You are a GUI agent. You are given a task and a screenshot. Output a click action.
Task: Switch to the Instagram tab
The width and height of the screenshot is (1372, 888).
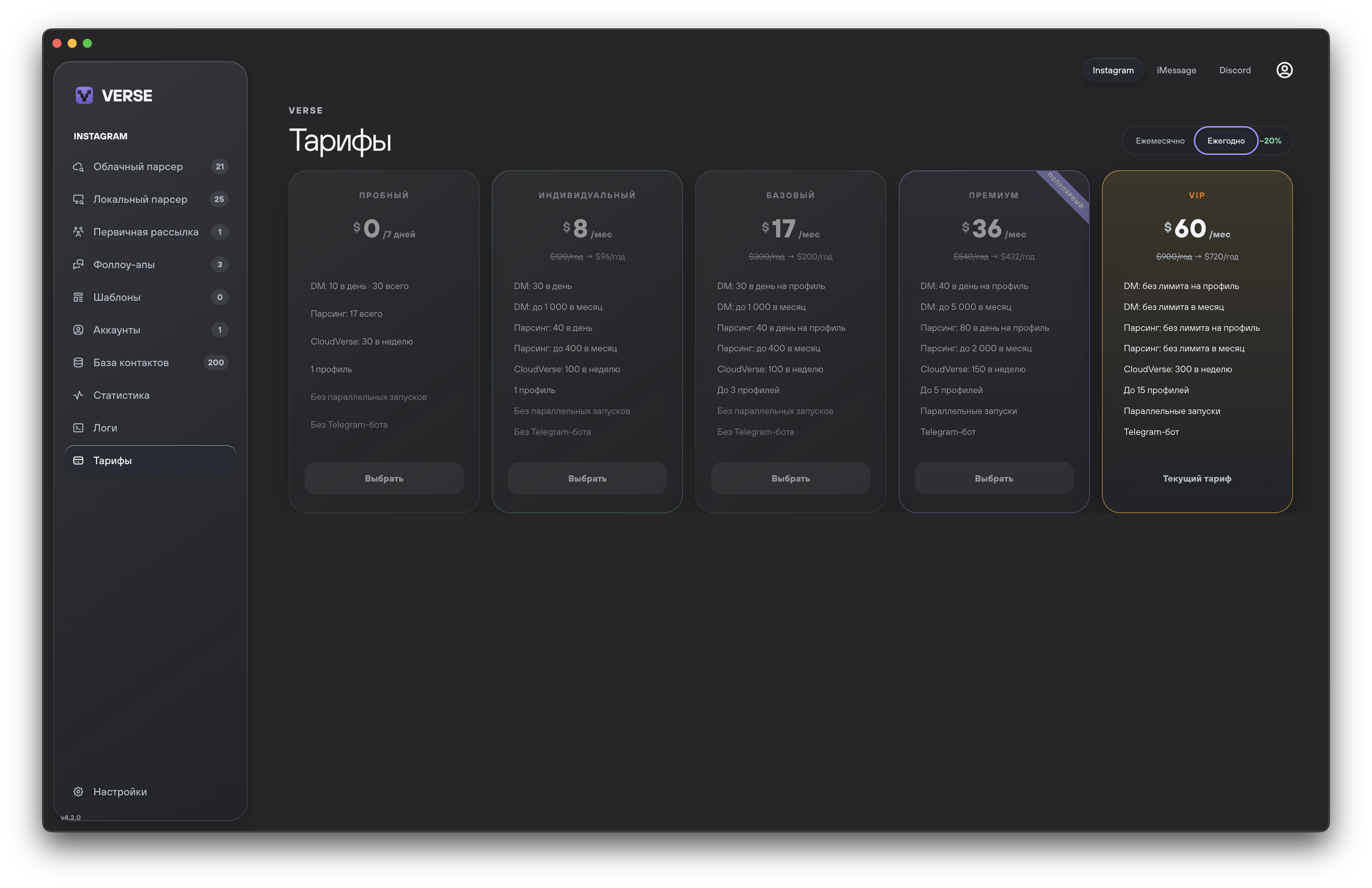pyautogui.click(x=1113, y=70)
